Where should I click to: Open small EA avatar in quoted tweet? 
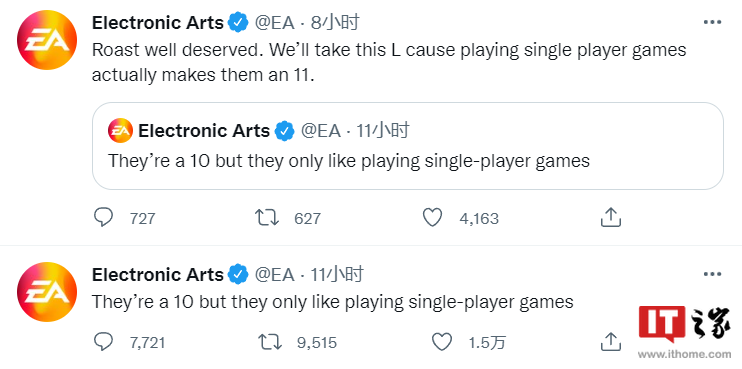point(120,131)
